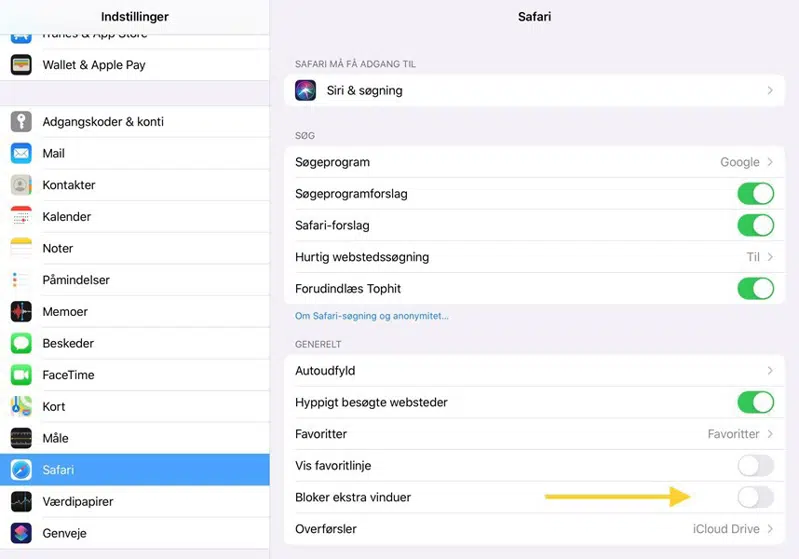Click the Memoer voice memo icon
The height and width of the screenshot is (559, 799).
[21, 312]
